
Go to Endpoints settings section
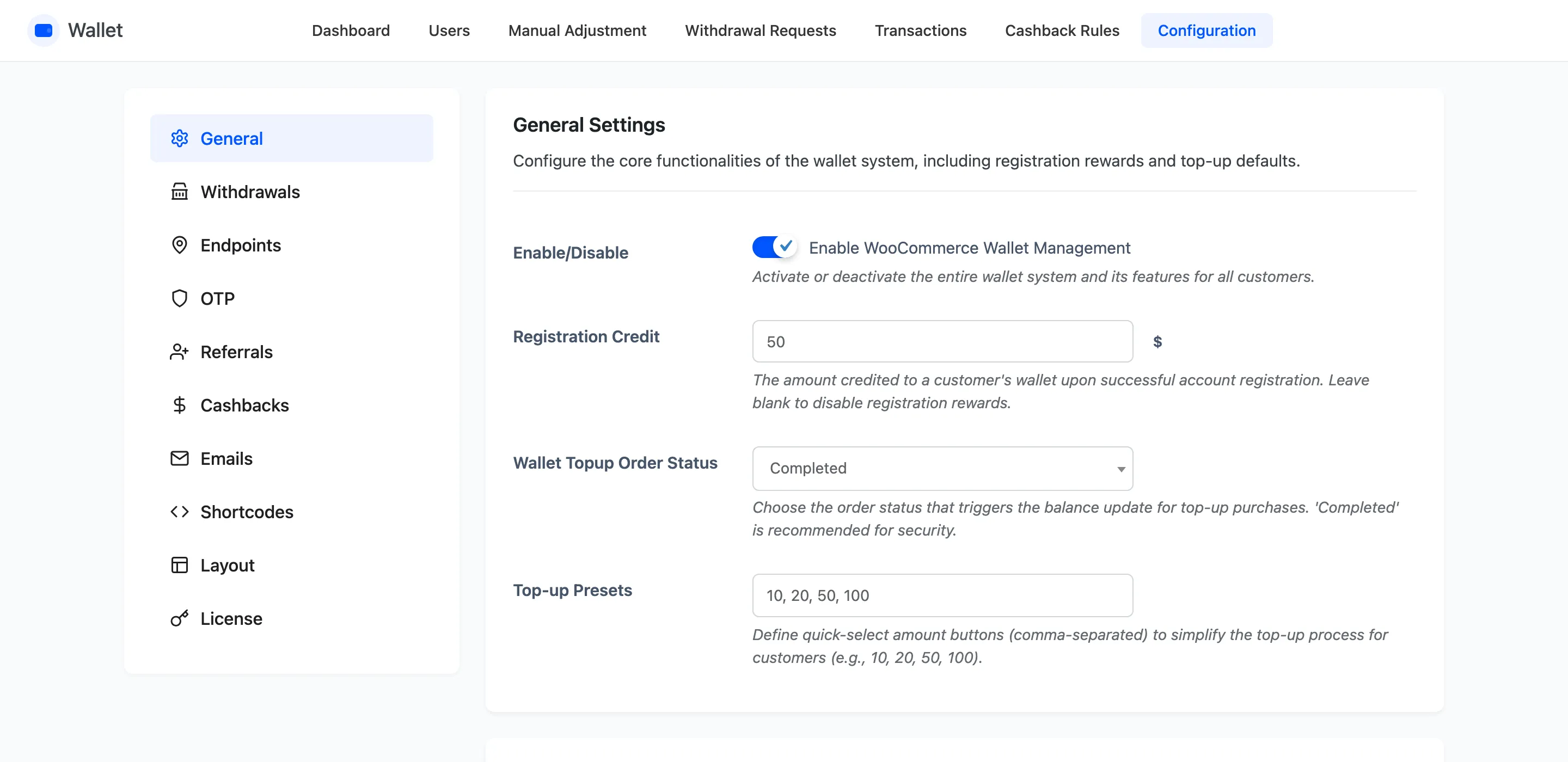(x=292, y=245)
